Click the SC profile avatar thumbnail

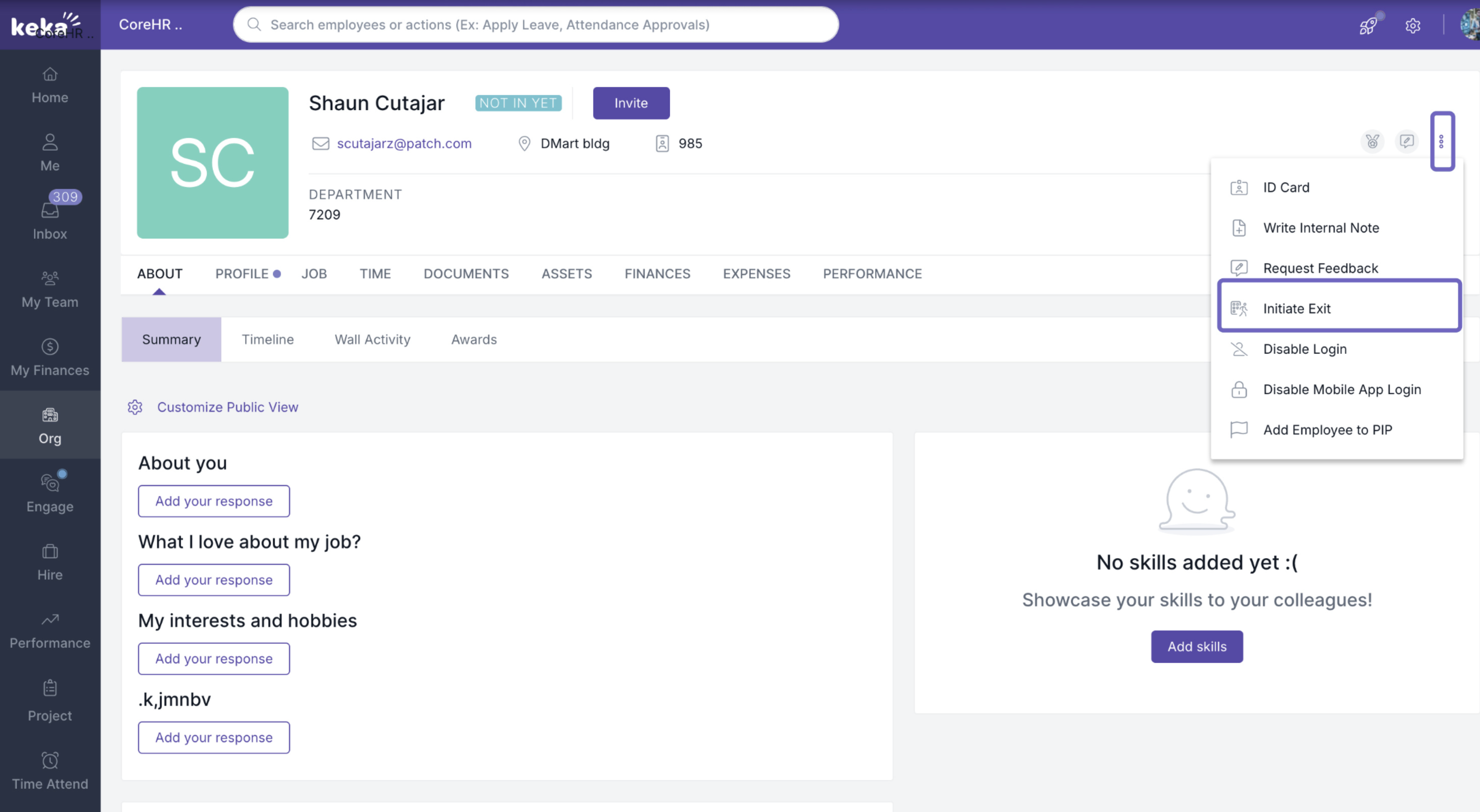click(x=213, y=163)
